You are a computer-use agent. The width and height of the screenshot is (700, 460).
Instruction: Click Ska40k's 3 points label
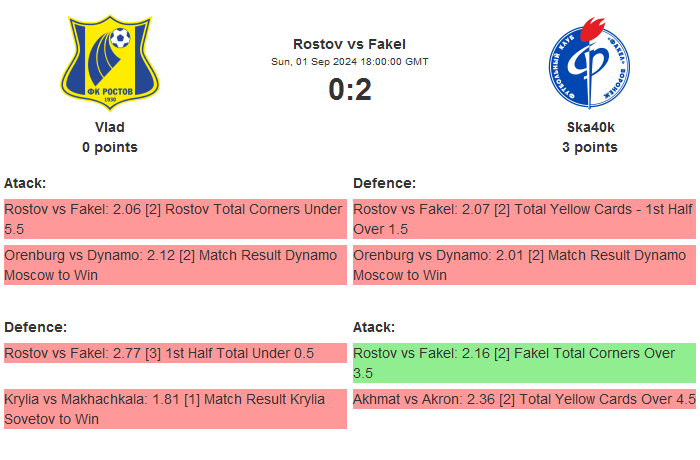point(590,147)
